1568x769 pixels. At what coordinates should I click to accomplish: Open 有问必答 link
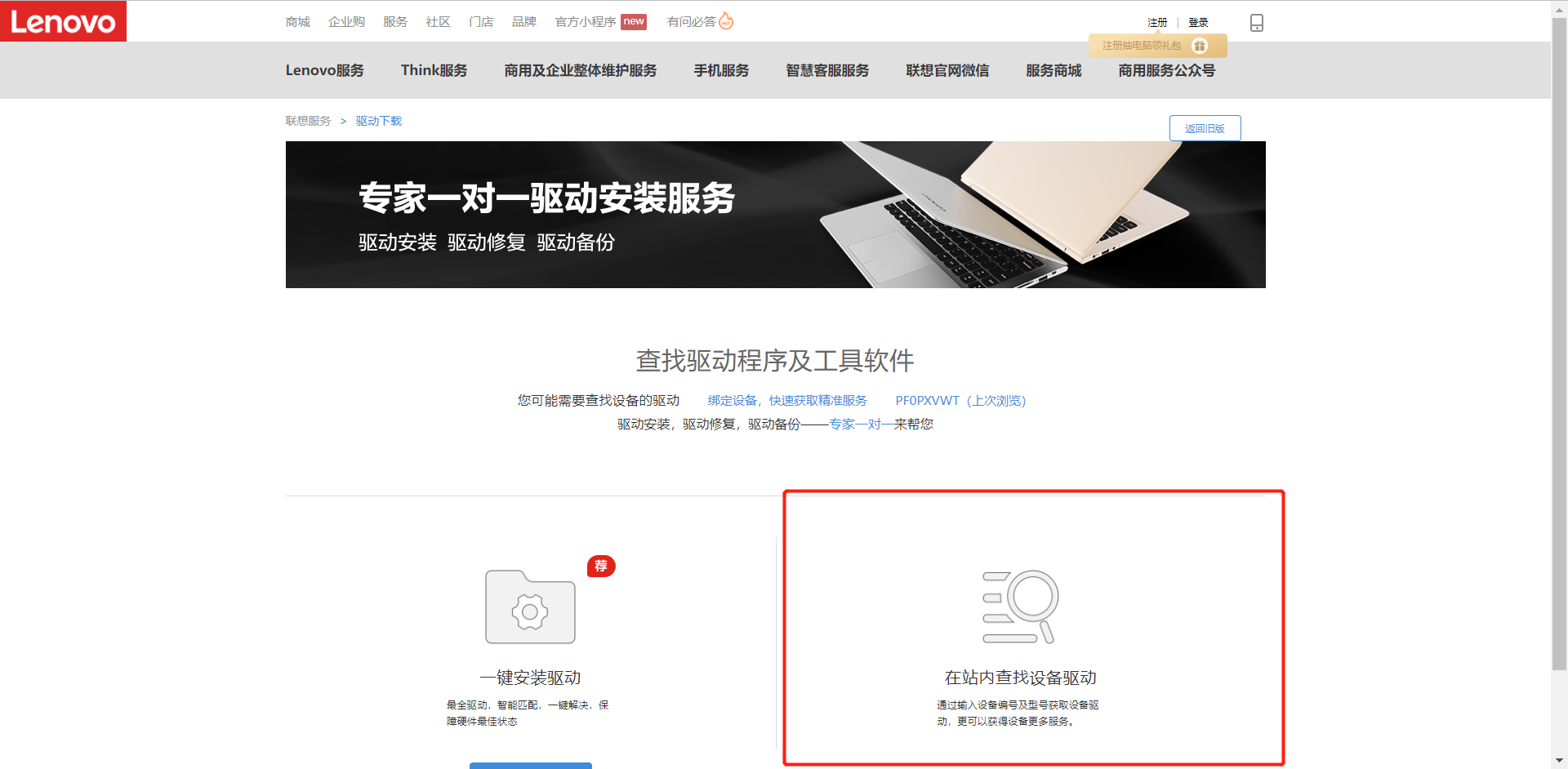(x=692, y=22)
